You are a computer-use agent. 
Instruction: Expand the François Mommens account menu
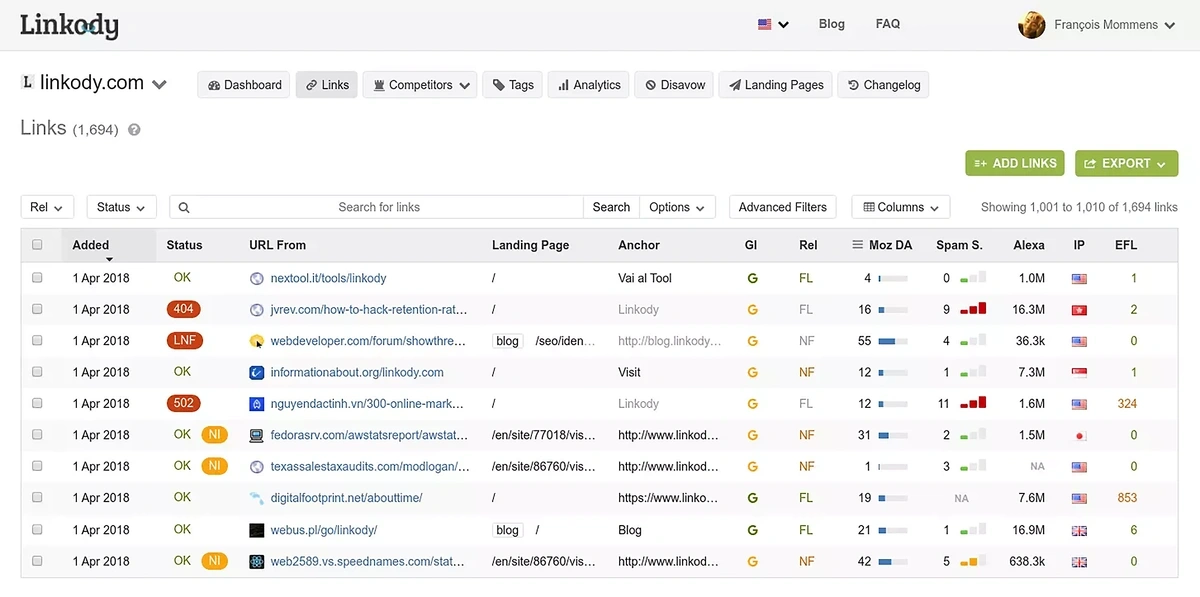tap(1114, 25)
